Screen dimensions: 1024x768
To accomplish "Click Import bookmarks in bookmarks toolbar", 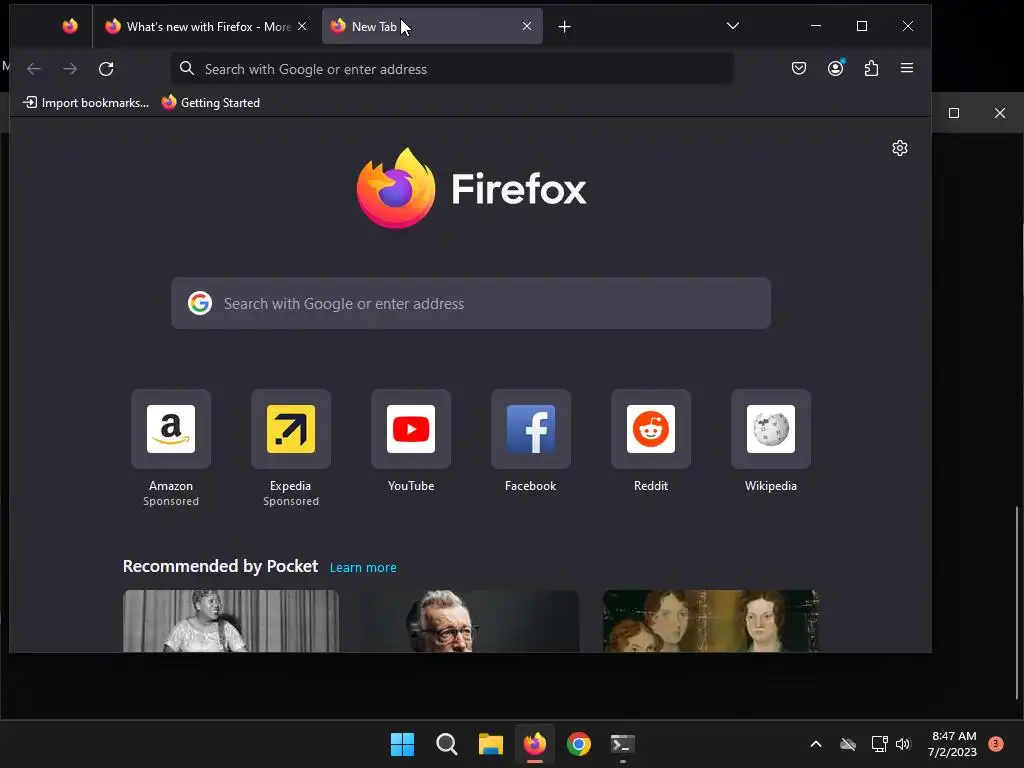I will pos(86,103).
